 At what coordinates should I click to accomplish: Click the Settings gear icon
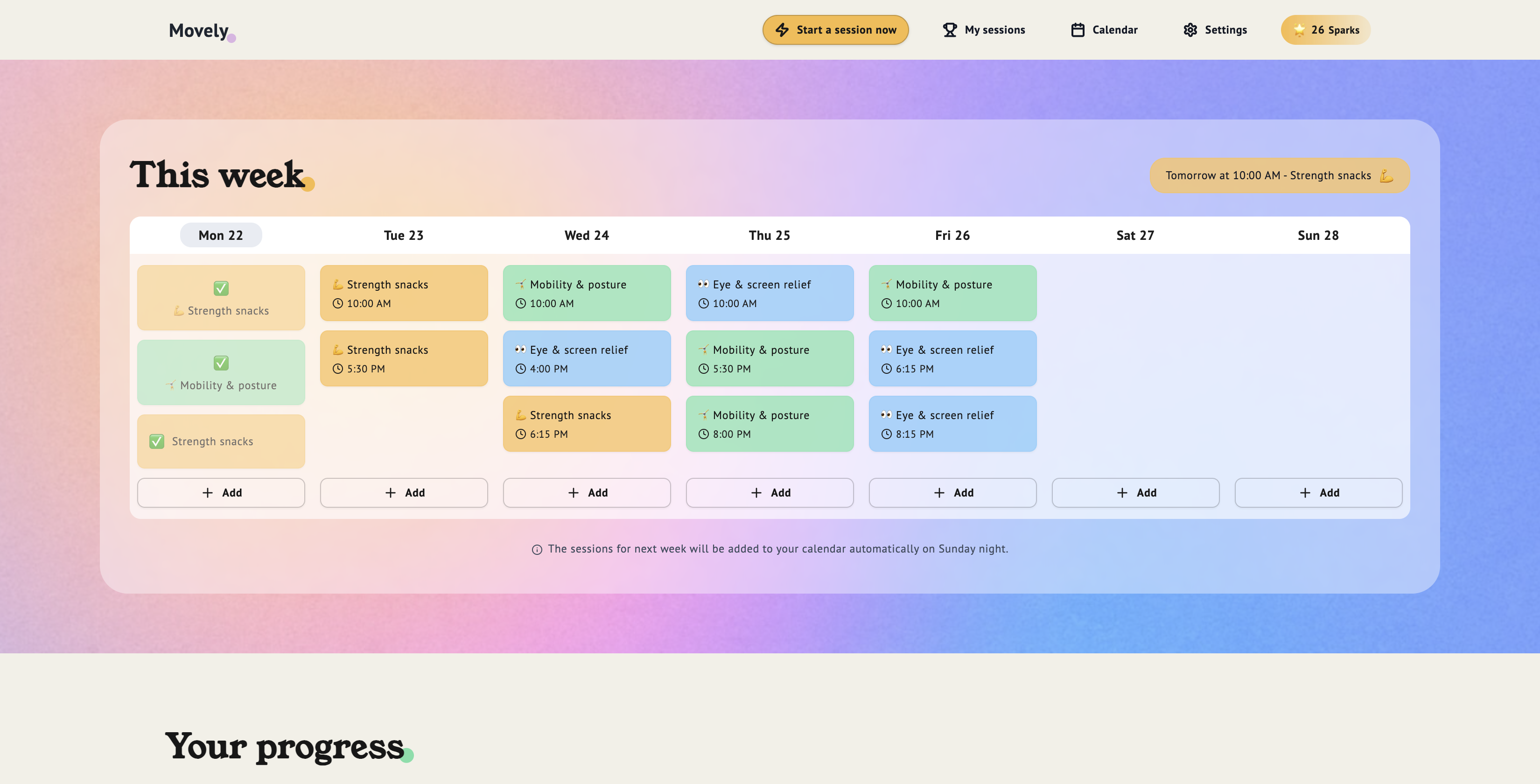coord(1190,30)
